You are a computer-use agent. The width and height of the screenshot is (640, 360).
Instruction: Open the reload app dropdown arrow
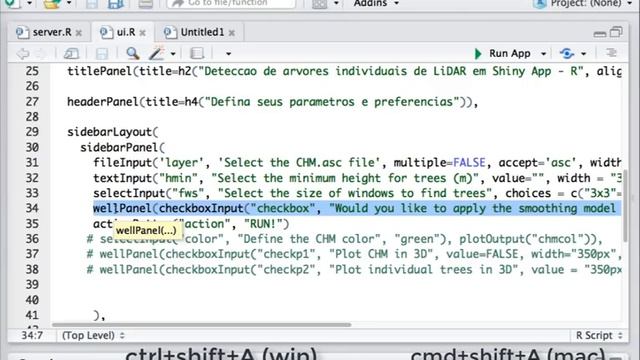(x=584, y=54)
